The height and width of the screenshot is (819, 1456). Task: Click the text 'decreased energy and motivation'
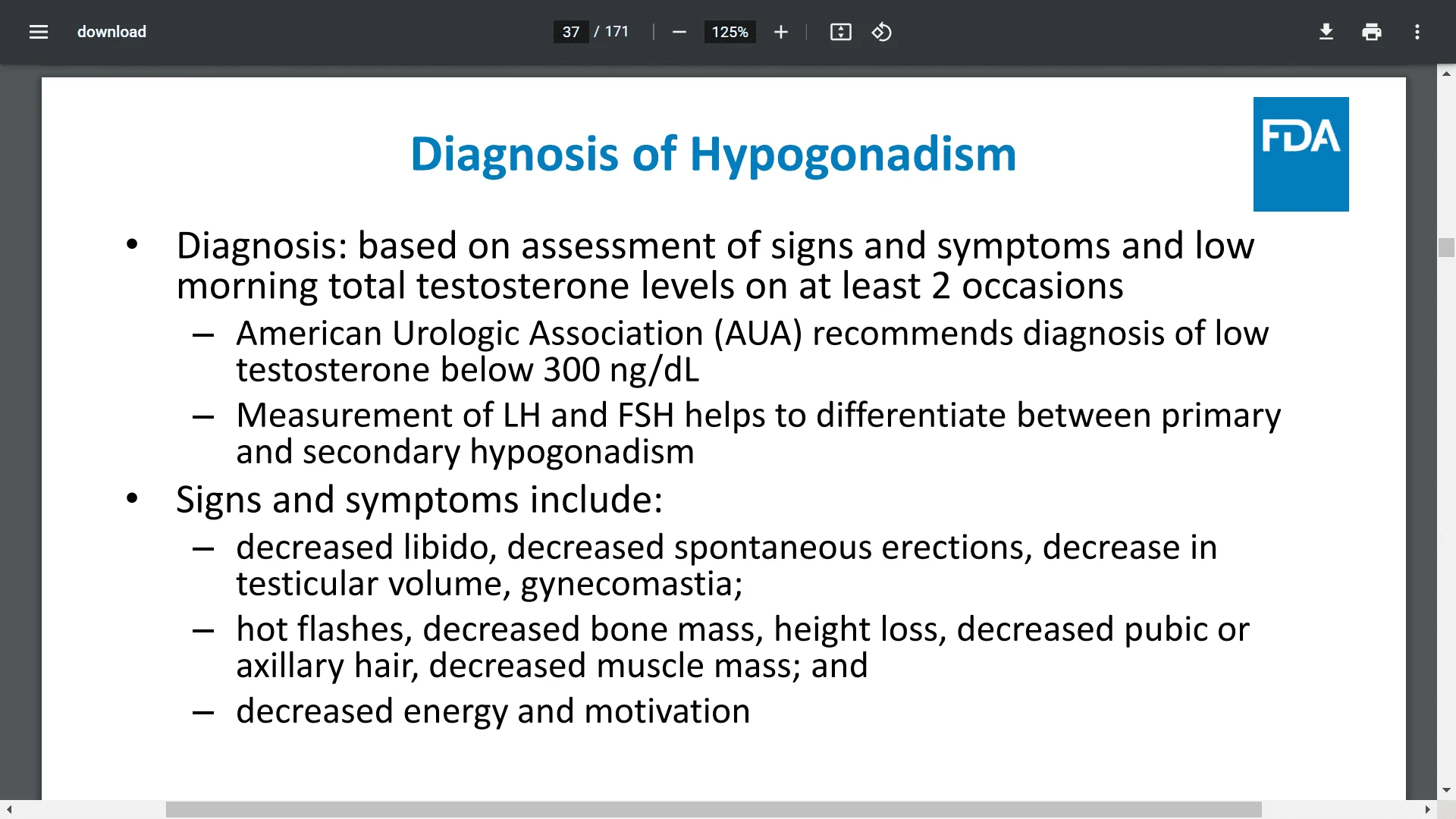[x=493, y=711]
